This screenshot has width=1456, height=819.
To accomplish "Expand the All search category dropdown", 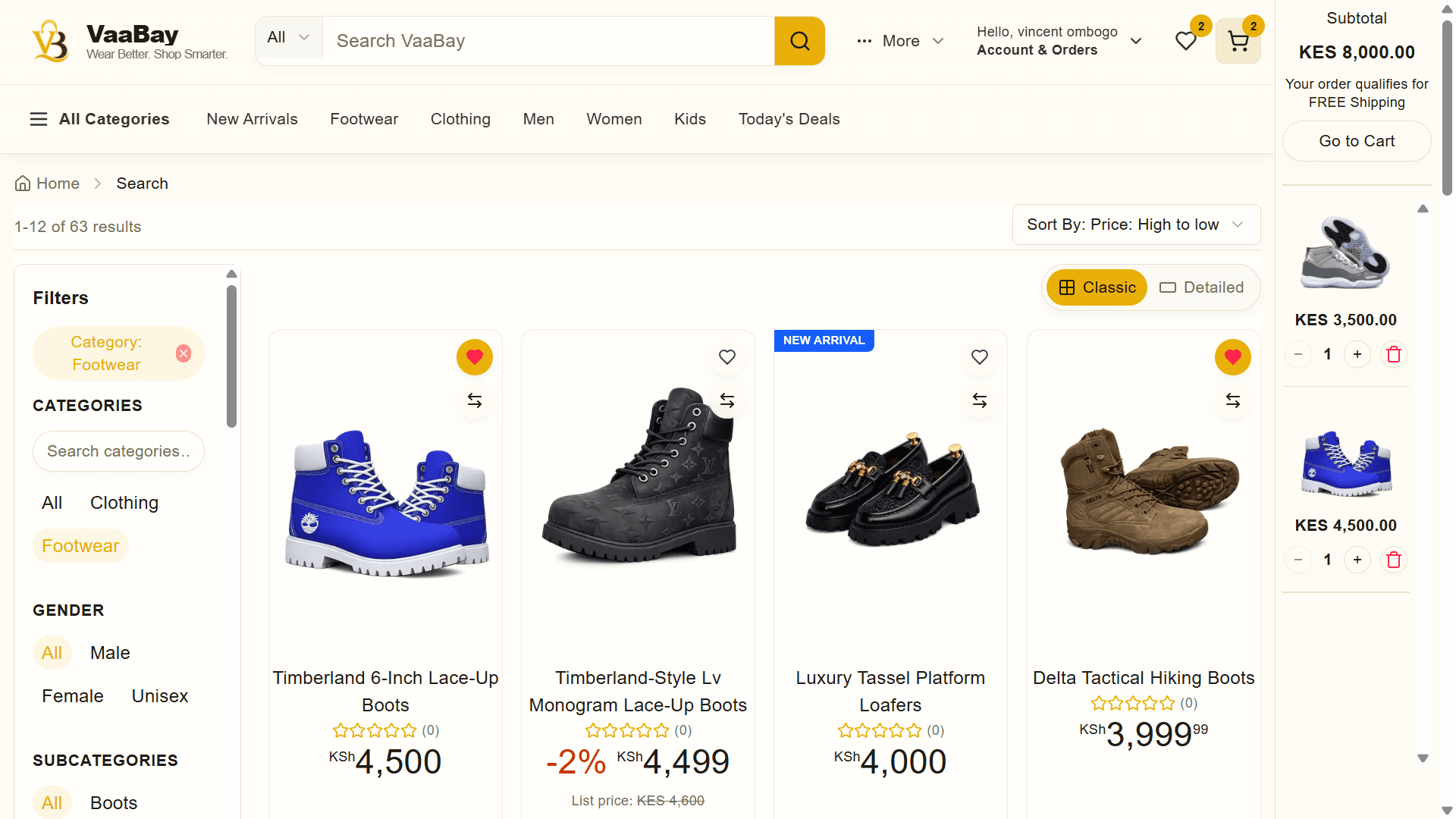I will click(289, 38).
